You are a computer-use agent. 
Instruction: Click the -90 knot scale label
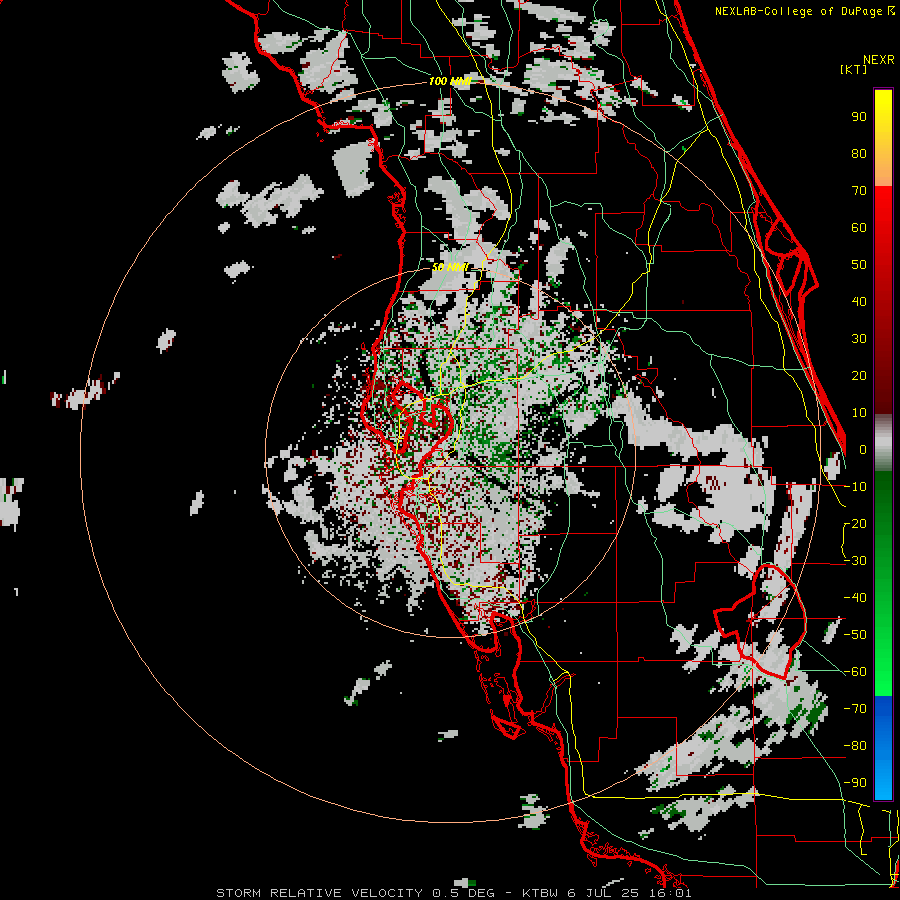tap(855, 783)
